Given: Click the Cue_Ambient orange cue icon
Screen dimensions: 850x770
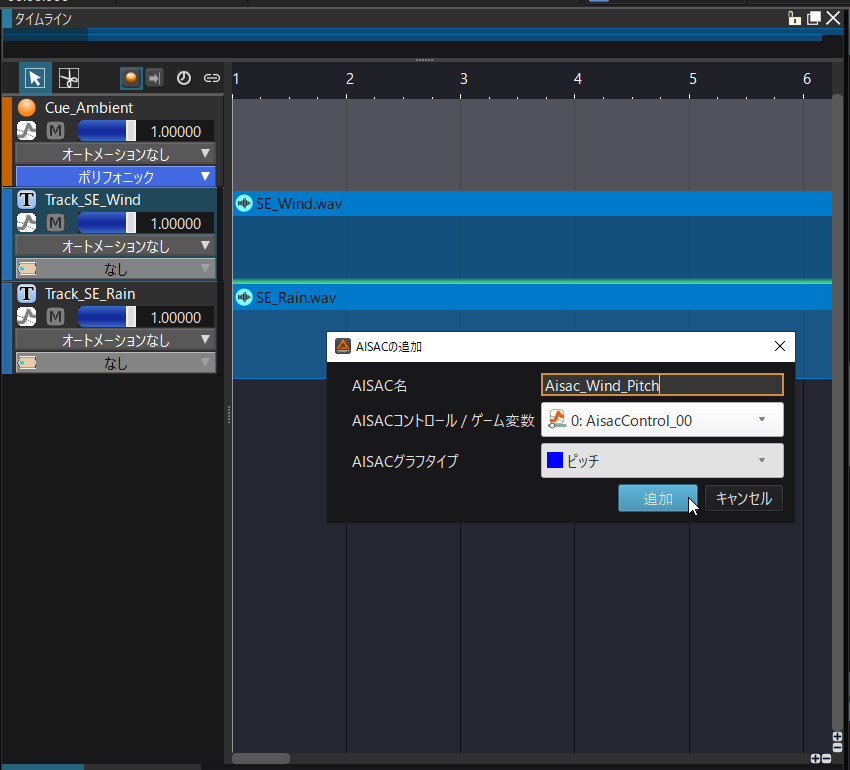Looking at the screenshot, I should point(27,107).
